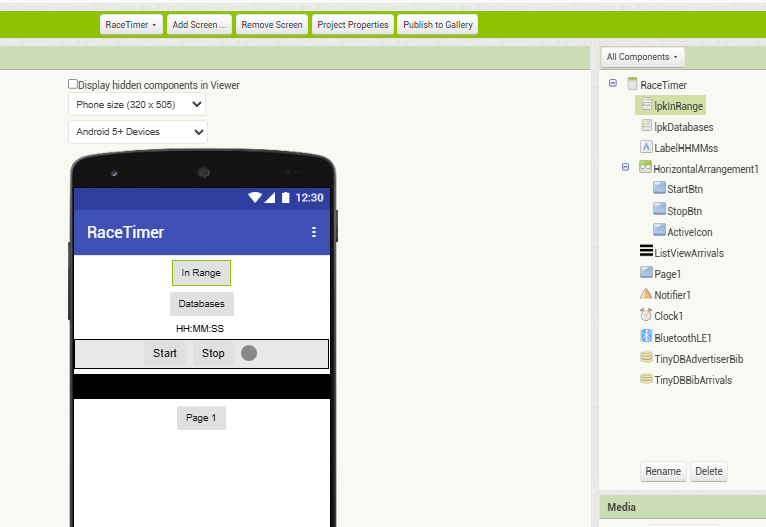This screenshot has width=766, height=527.
Task: Click the TinyDBAdvertiserBib database icon
Action: pyautogui.click(x=646, y=358)
